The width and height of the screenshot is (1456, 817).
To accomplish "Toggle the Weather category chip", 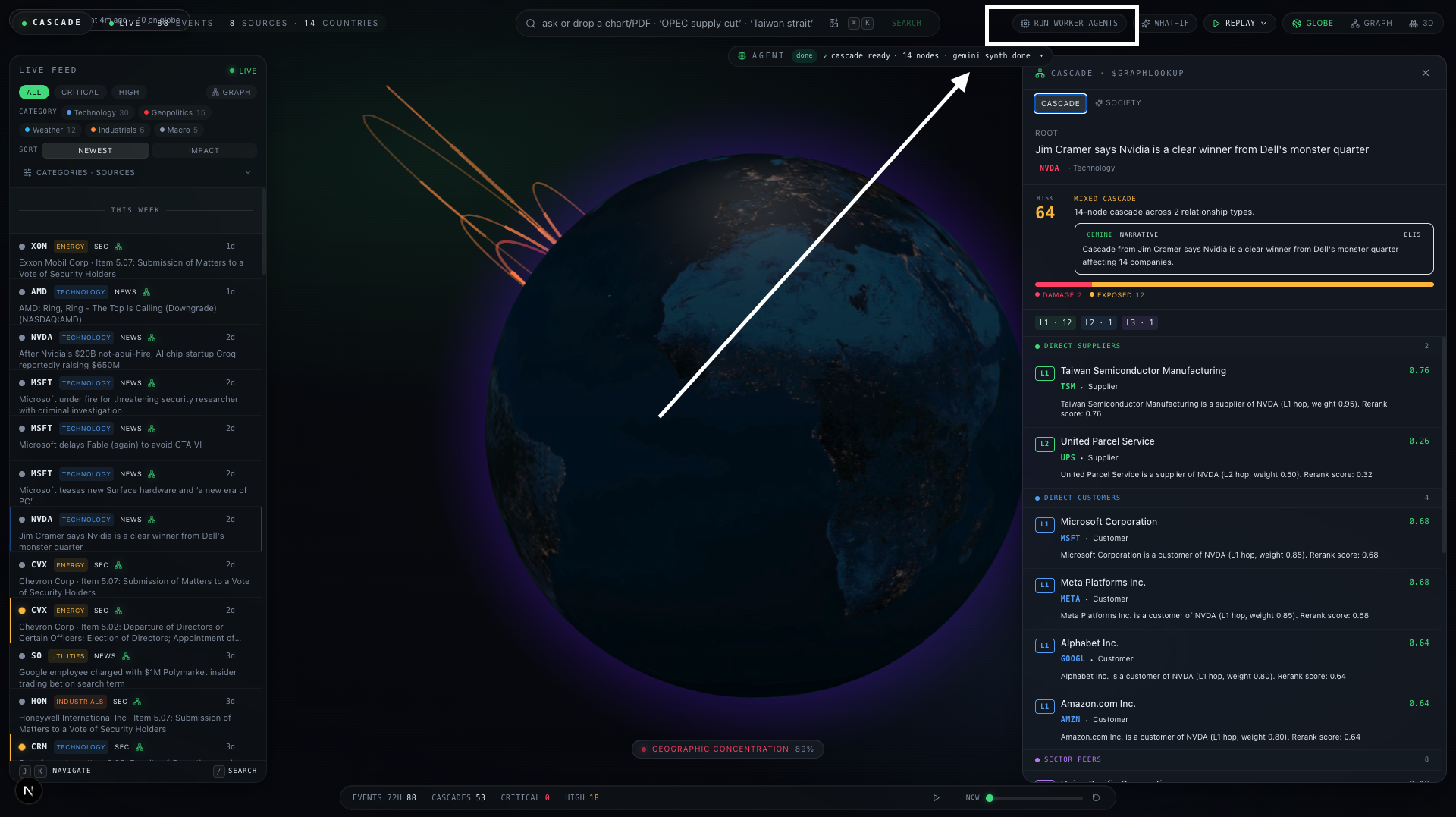I will (x=50, y=130).
